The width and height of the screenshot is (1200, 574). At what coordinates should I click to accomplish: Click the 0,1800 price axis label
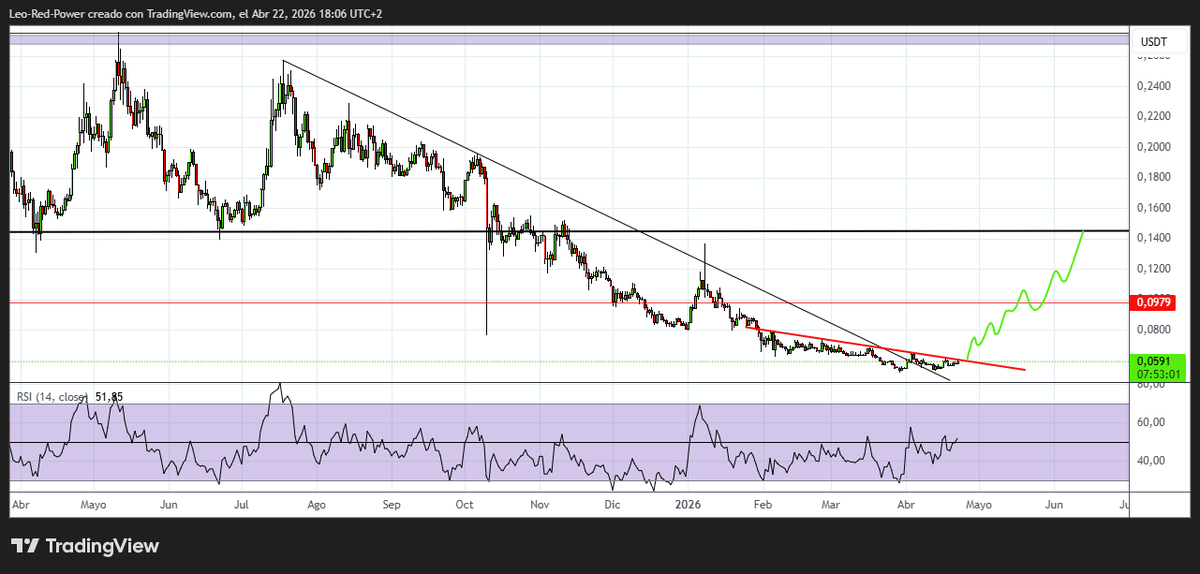pyautogui.click(x=1154, y=177)
